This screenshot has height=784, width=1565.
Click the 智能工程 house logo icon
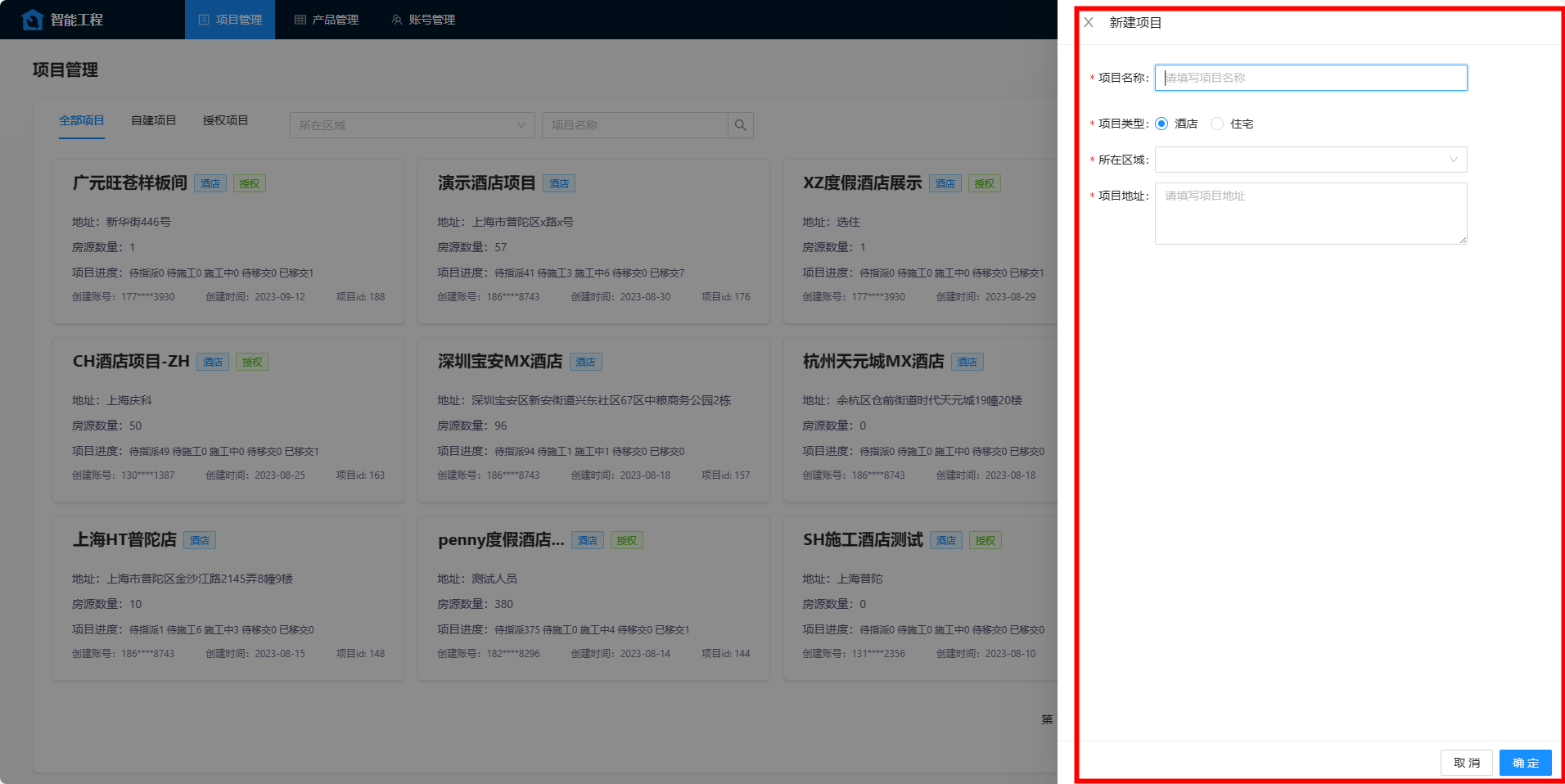click(33, 20)
